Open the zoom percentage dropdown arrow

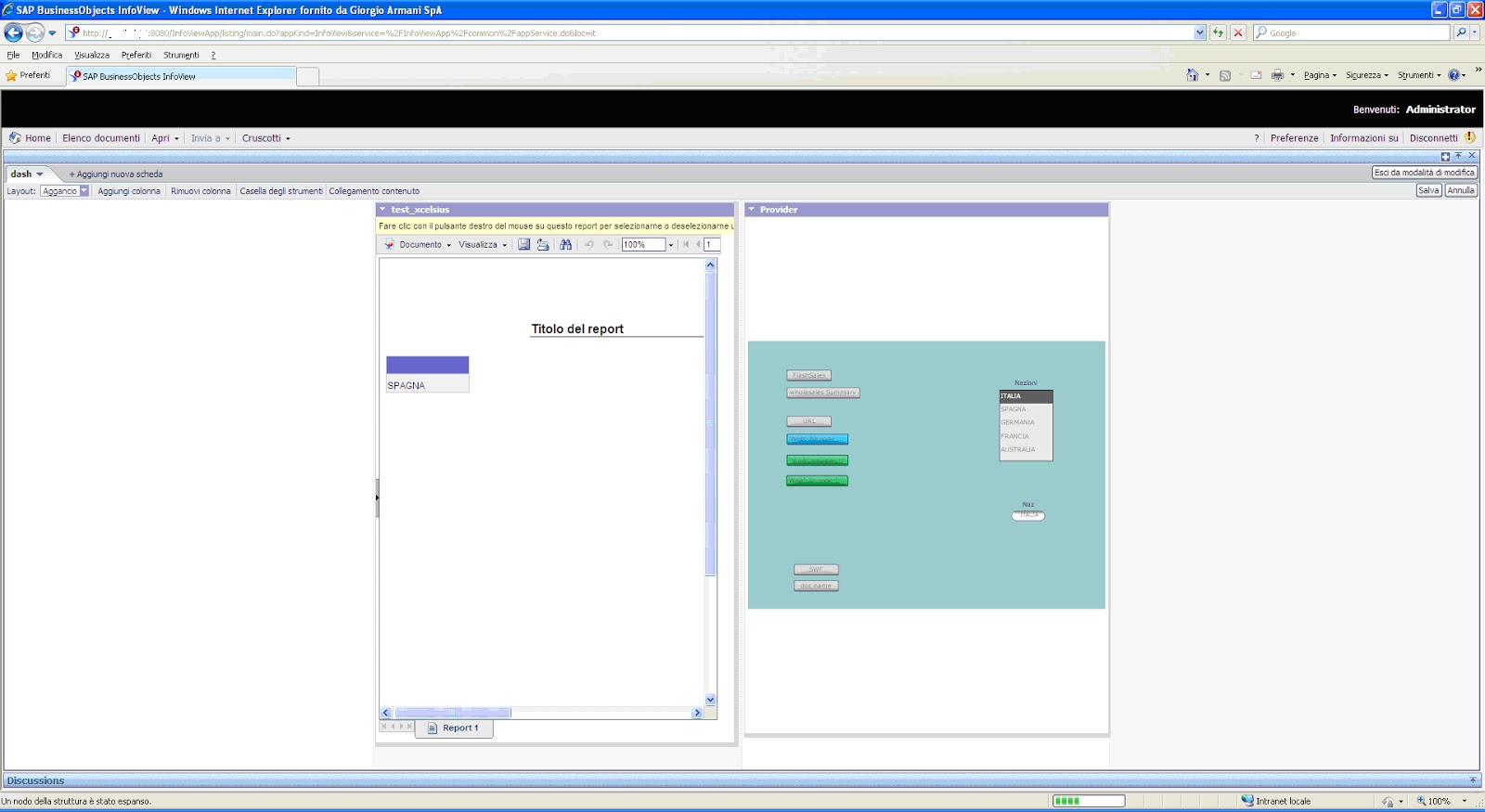click(x=671, y=245)
